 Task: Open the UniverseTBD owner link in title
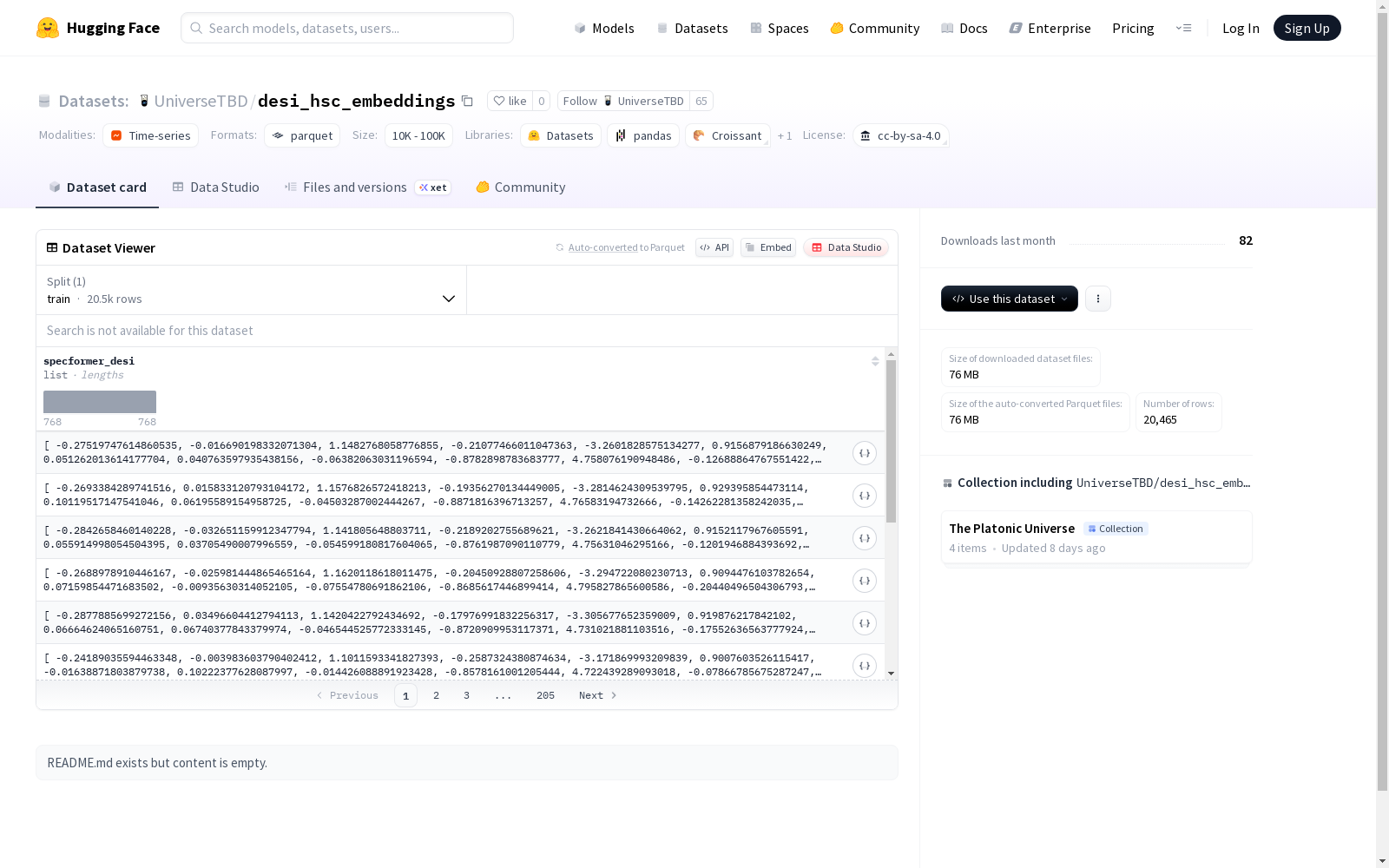click(x=201, y=102)
